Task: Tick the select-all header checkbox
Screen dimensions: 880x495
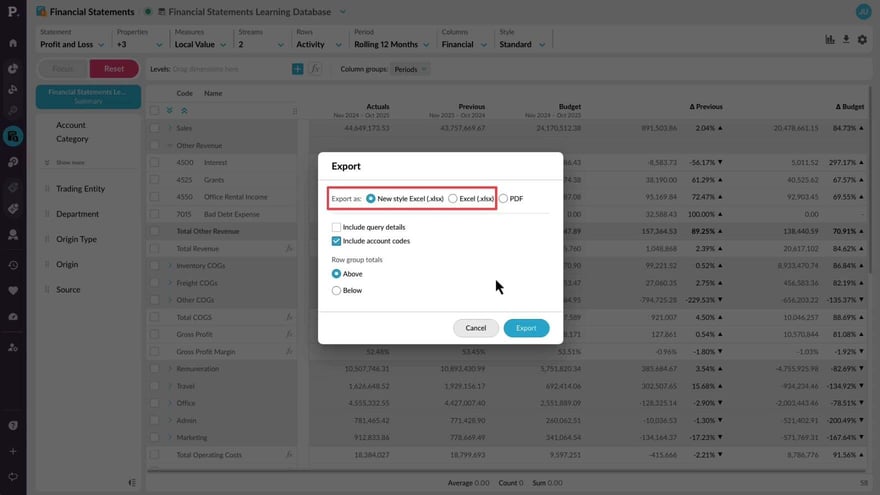Action: click(154, 111)
